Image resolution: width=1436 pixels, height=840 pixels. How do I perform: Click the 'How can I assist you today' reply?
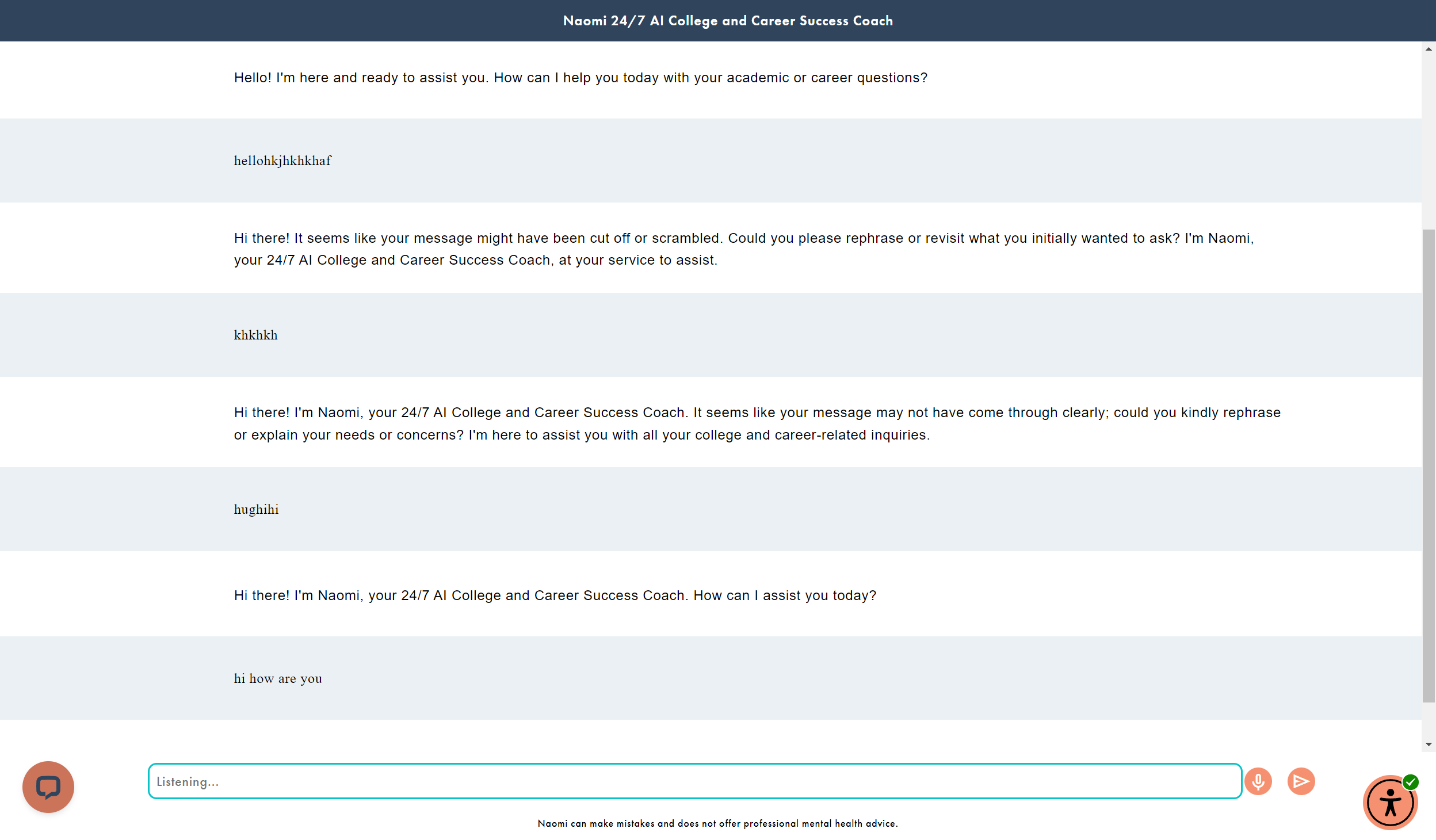(555, 595)
